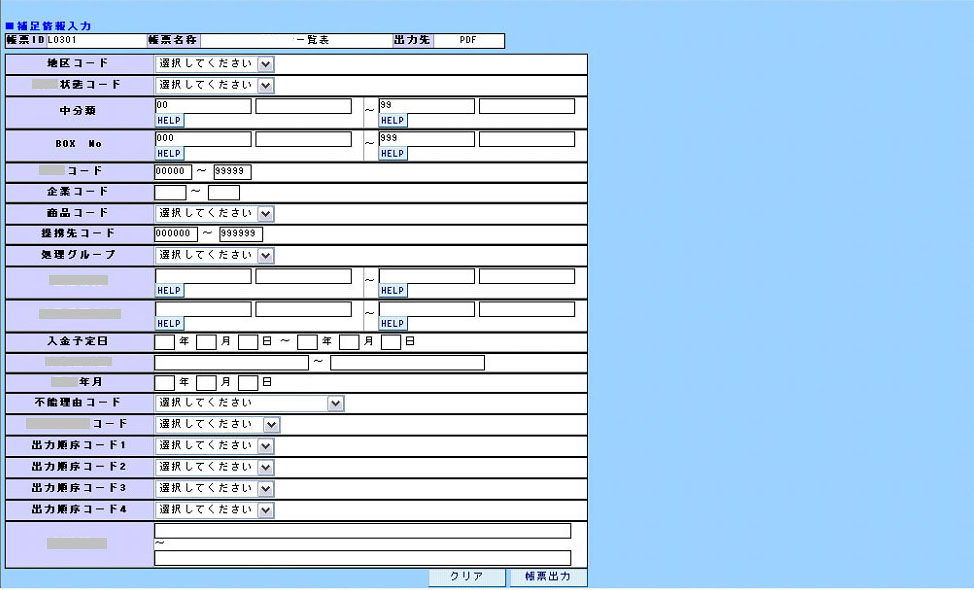This screenshot has height=590, width=974.
Task: Click HELP under 中分類 start field
Action: [x=169, y=121]
